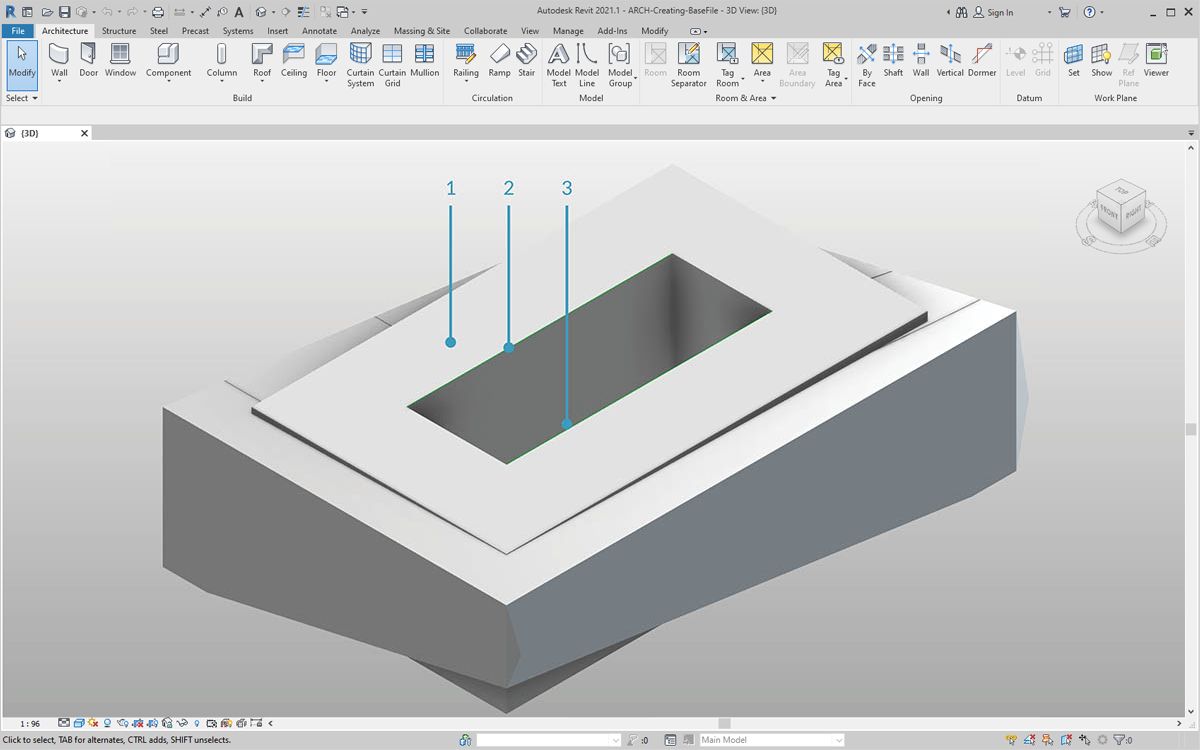Toggle Reveal Hidden Elements mode
Image resolution: width=1200 pixels, height=750 pixels.
pyautogui.click(x=196, y=723)
